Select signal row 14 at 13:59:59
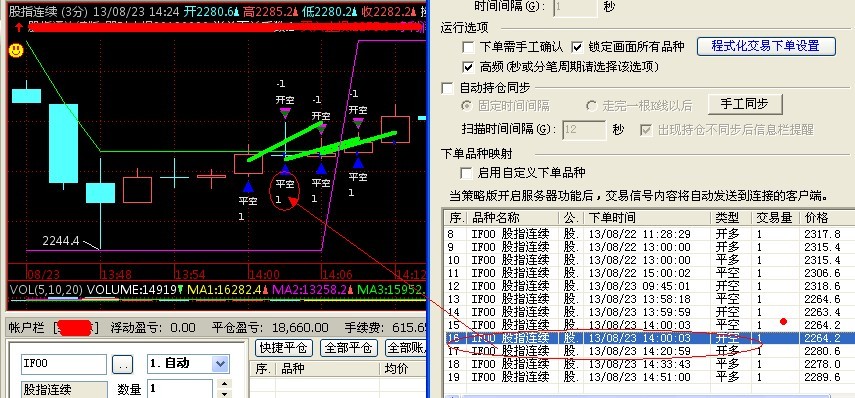This screenshot has height=398, width=855. pos(649,312)
